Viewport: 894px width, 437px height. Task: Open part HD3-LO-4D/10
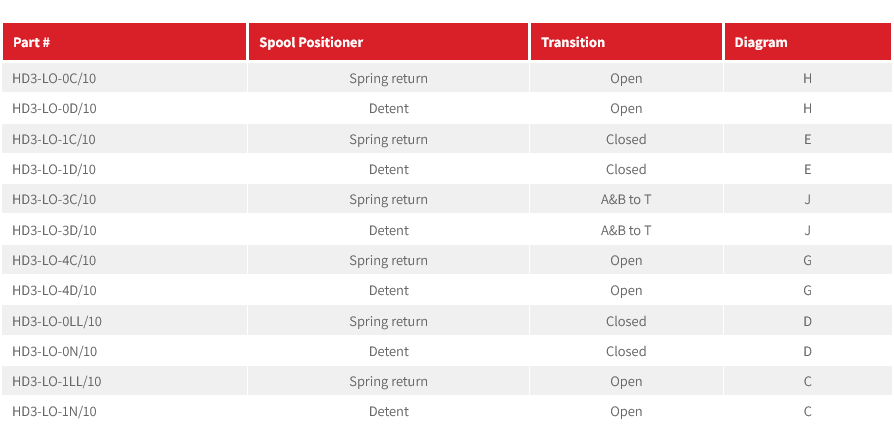[54, 290]
